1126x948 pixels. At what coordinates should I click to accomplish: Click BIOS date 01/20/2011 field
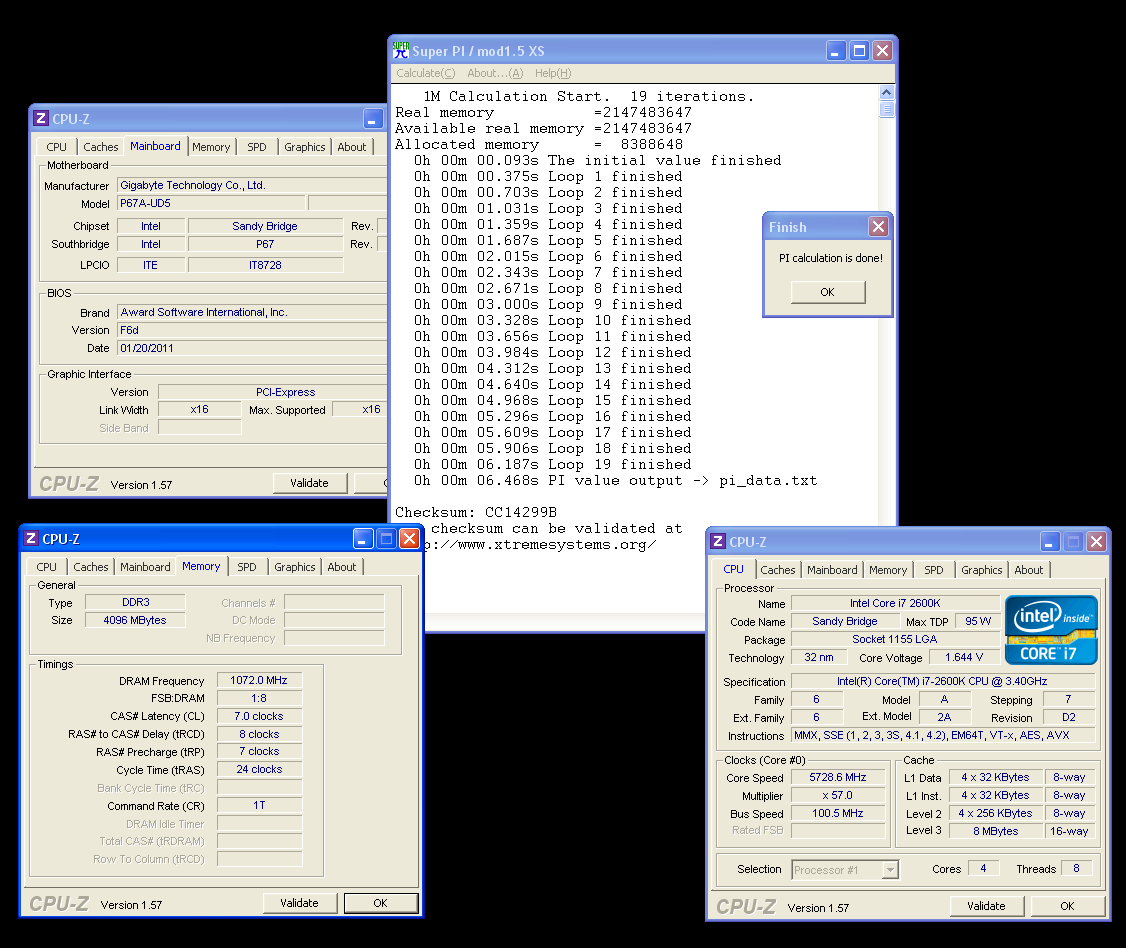[x=251, y=348]
